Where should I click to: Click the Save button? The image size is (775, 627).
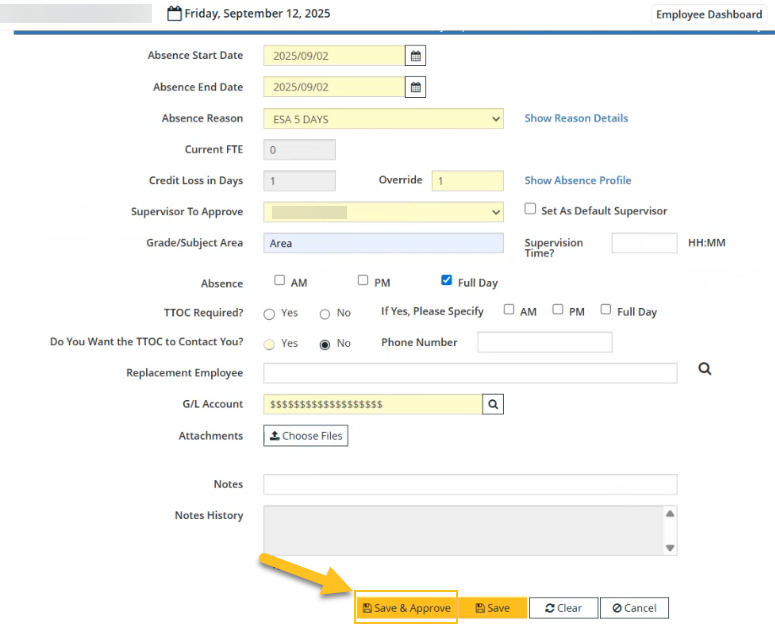click(492, 608)
